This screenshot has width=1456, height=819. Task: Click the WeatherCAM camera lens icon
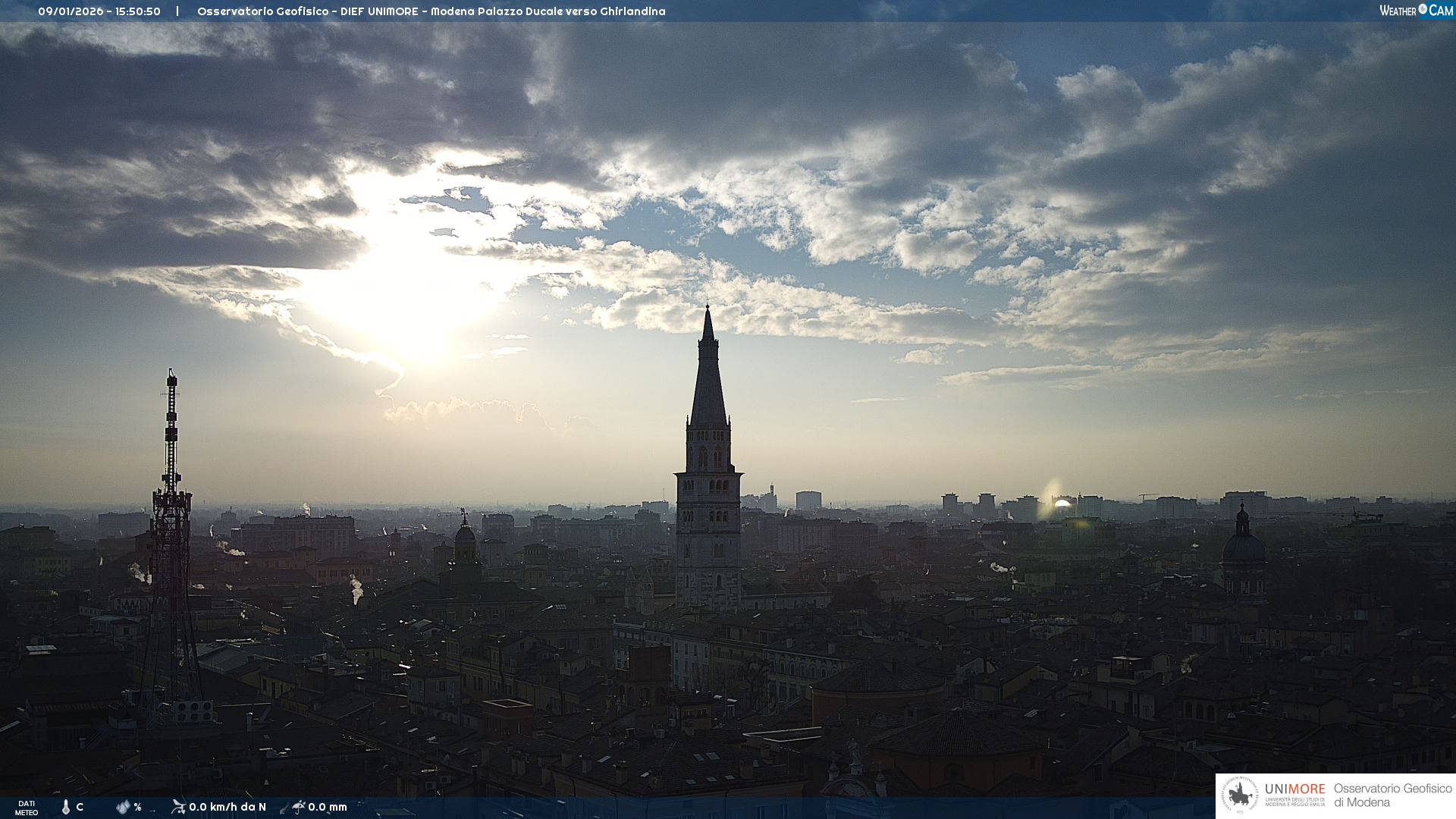point(1423,10)
